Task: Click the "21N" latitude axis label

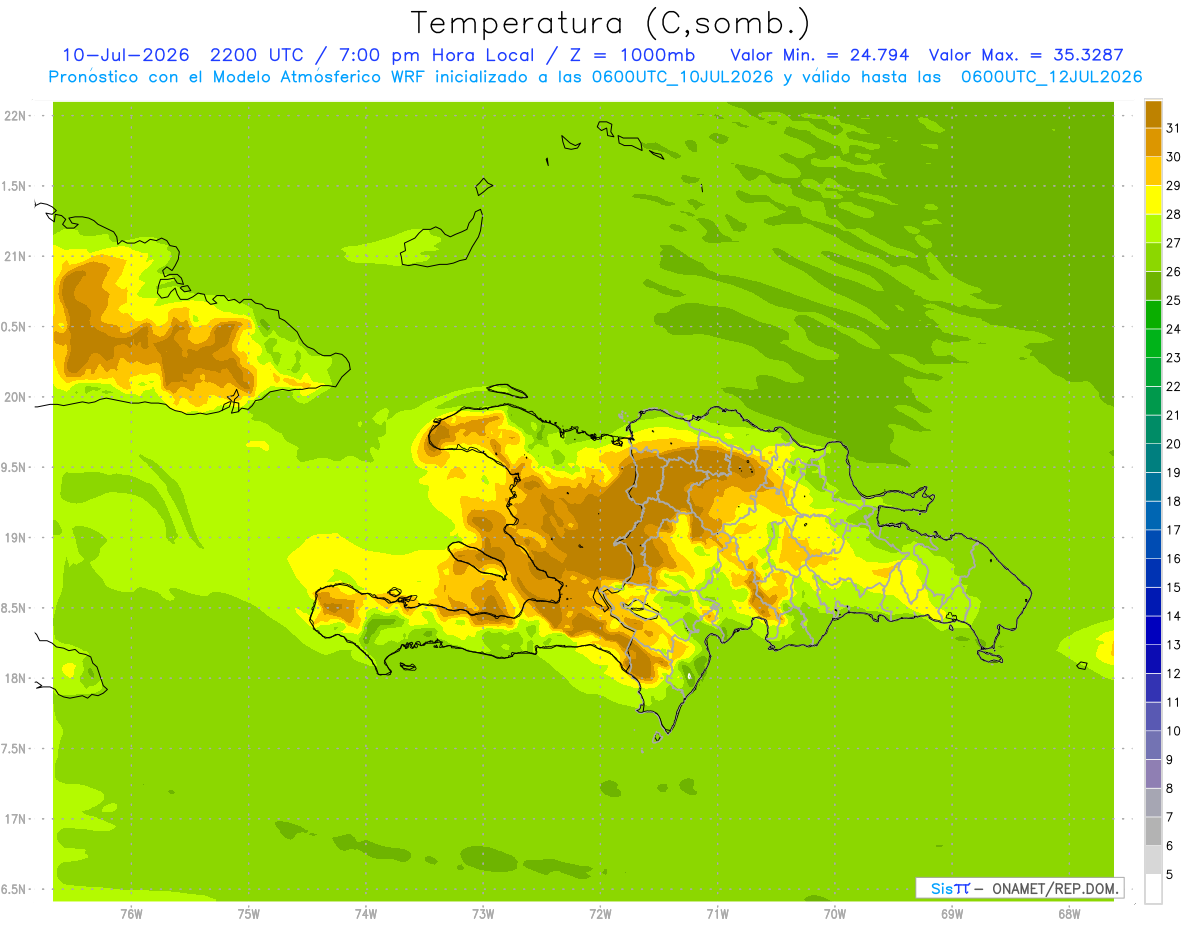Action: pyautogui.click(x=15, y=256)
